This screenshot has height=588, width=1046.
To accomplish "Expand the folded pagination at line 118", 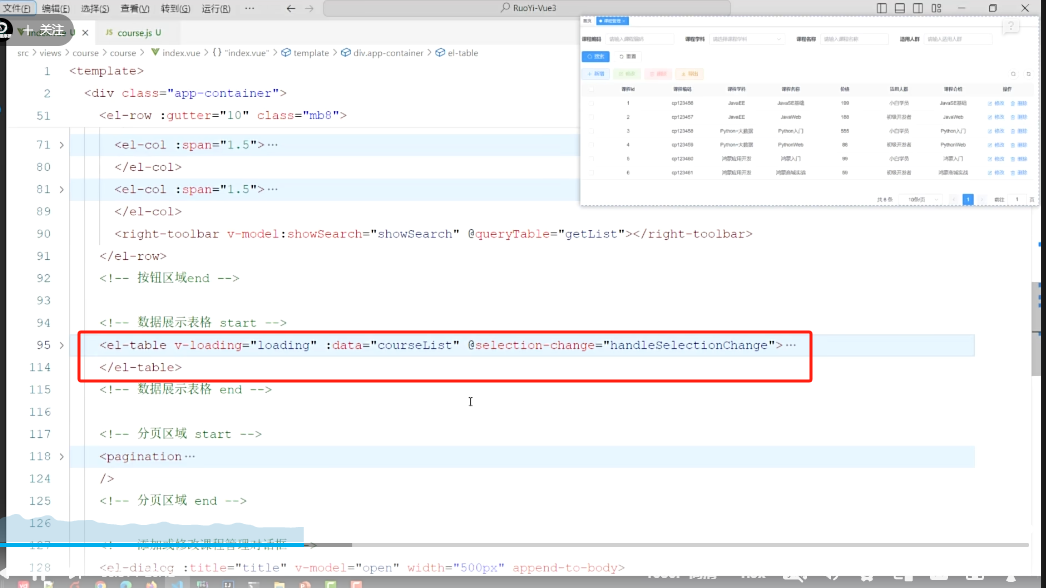I will coord(61,457).
